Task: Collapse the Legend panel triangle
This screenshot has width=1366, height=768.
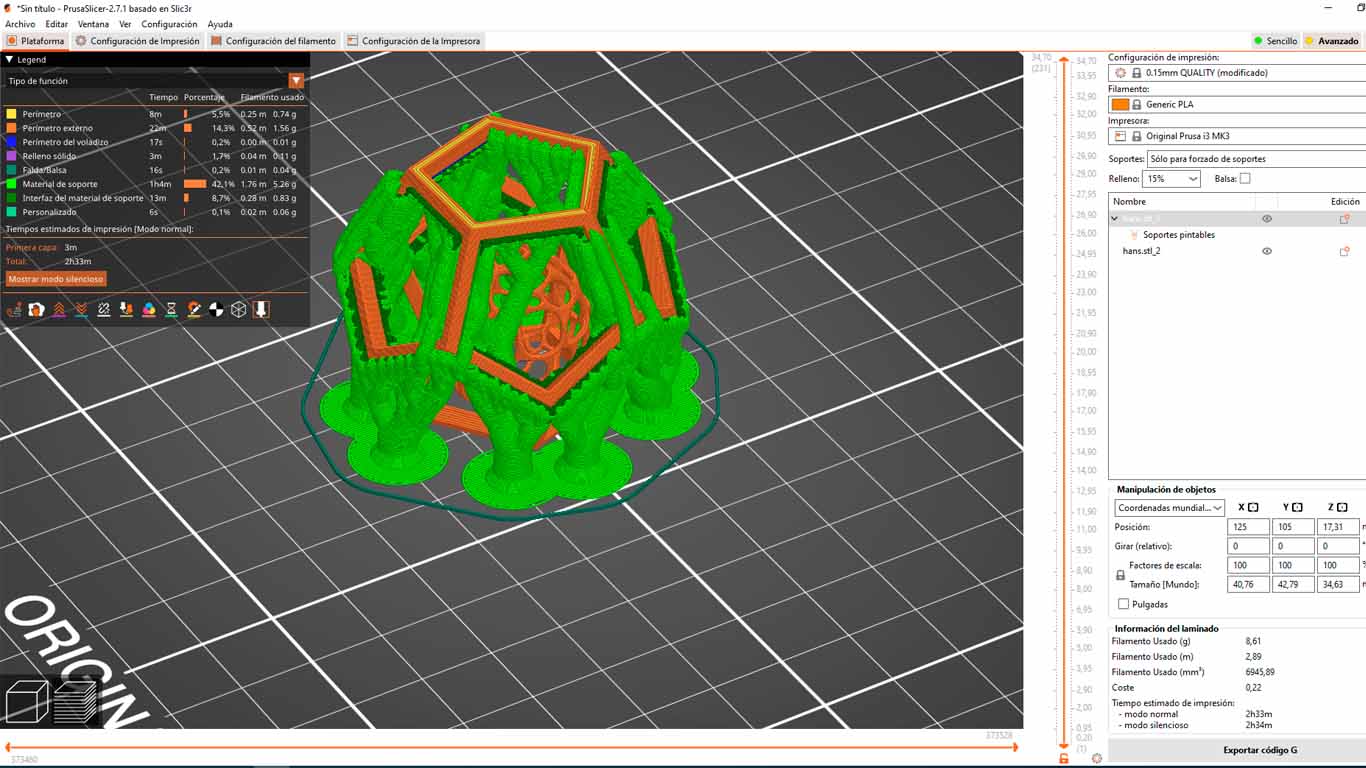Action: (9, 60)
